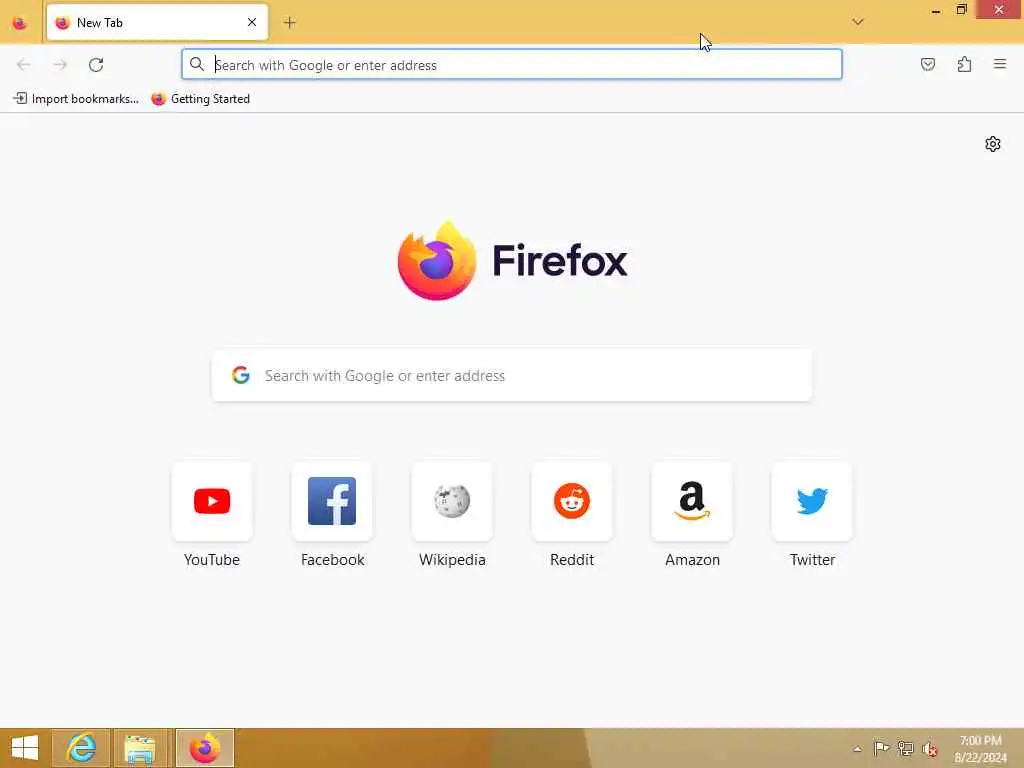Go forward one page

(x=60, y=65)
